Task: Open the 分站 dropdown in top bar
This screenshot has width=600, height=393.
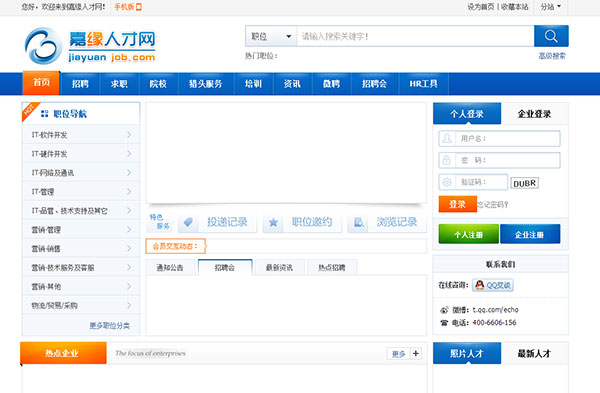Action: point(551,7)
